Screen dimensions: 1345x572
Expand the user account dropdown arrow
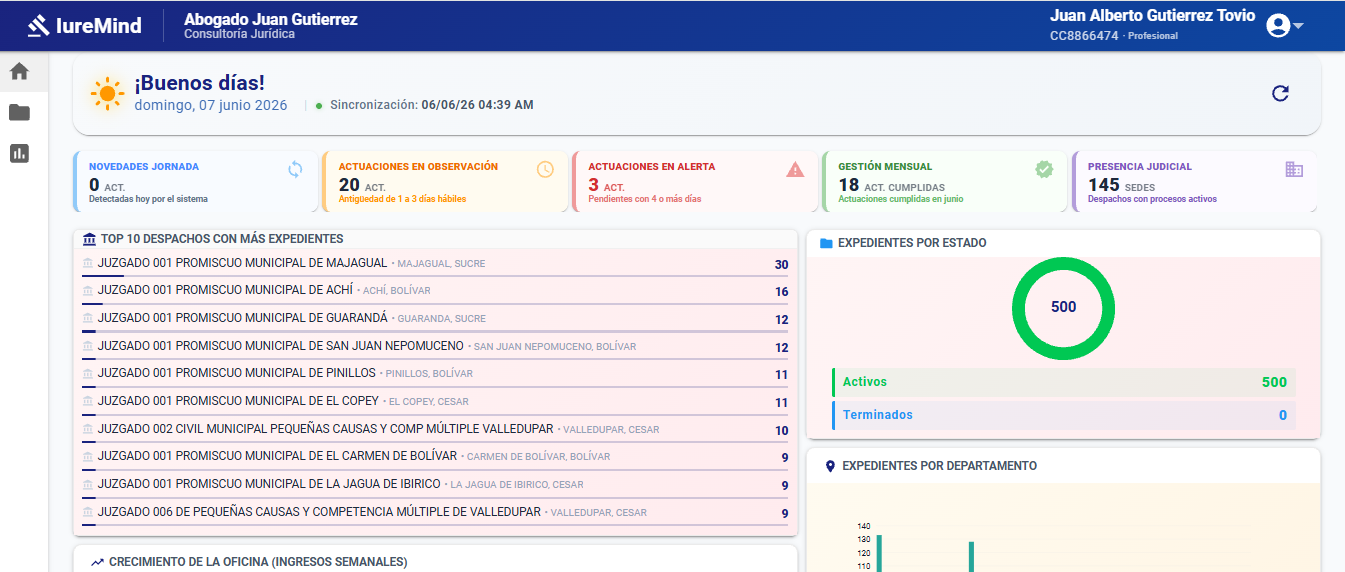click(1298, 26)
